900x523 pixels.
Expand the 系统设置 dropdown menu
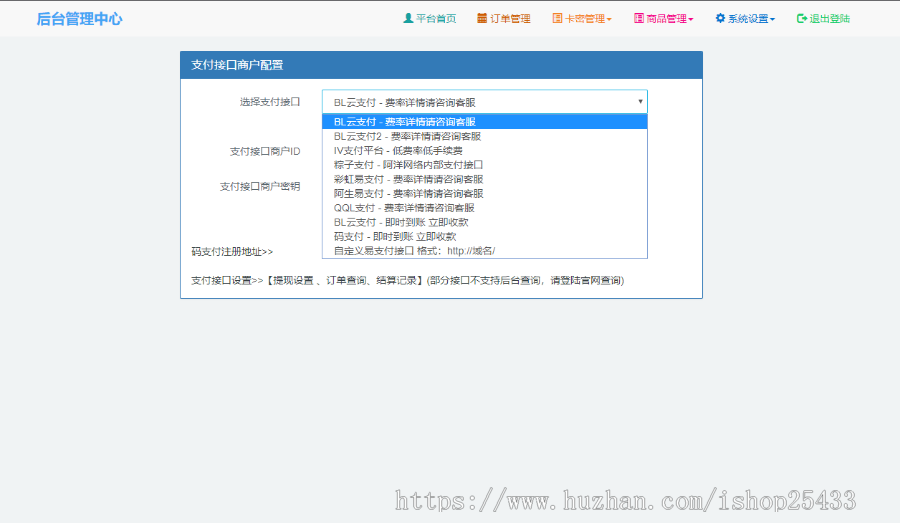[745, 18]
